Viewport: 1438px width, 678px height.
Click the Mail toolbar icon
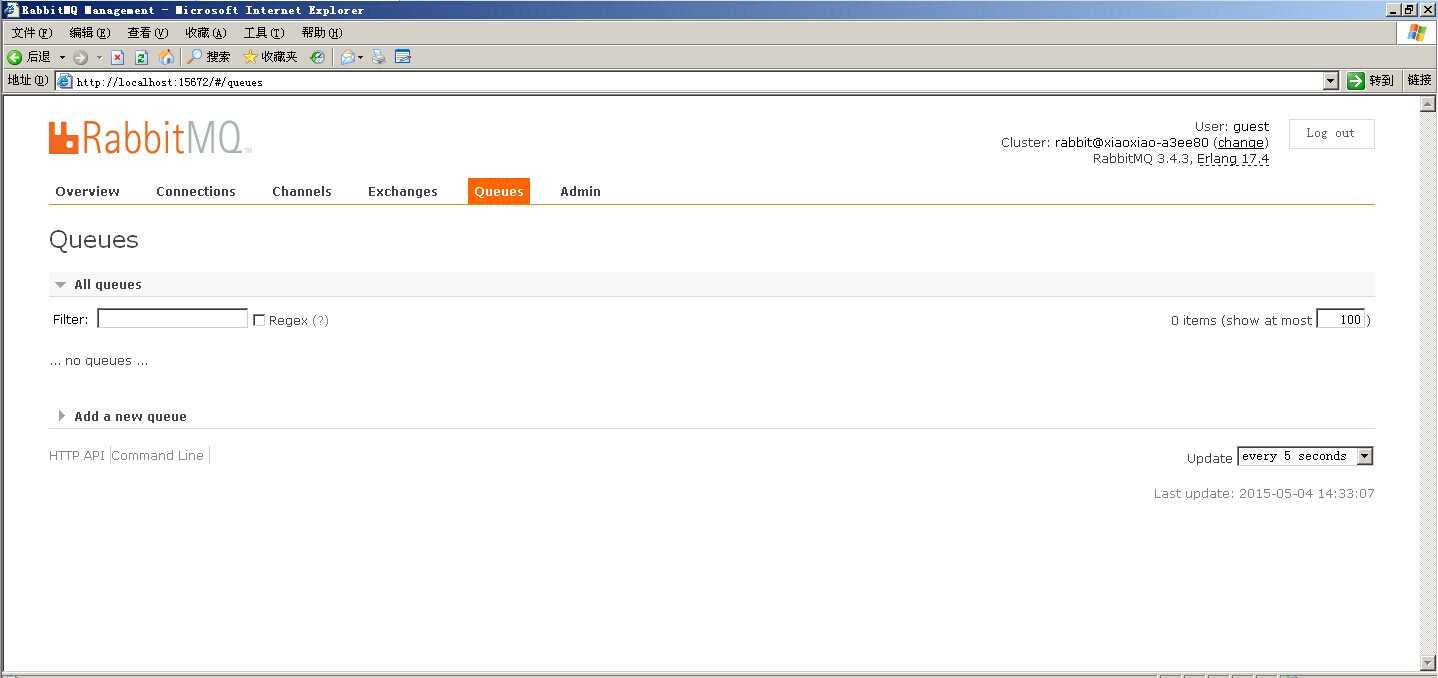[x=348, y=58]
